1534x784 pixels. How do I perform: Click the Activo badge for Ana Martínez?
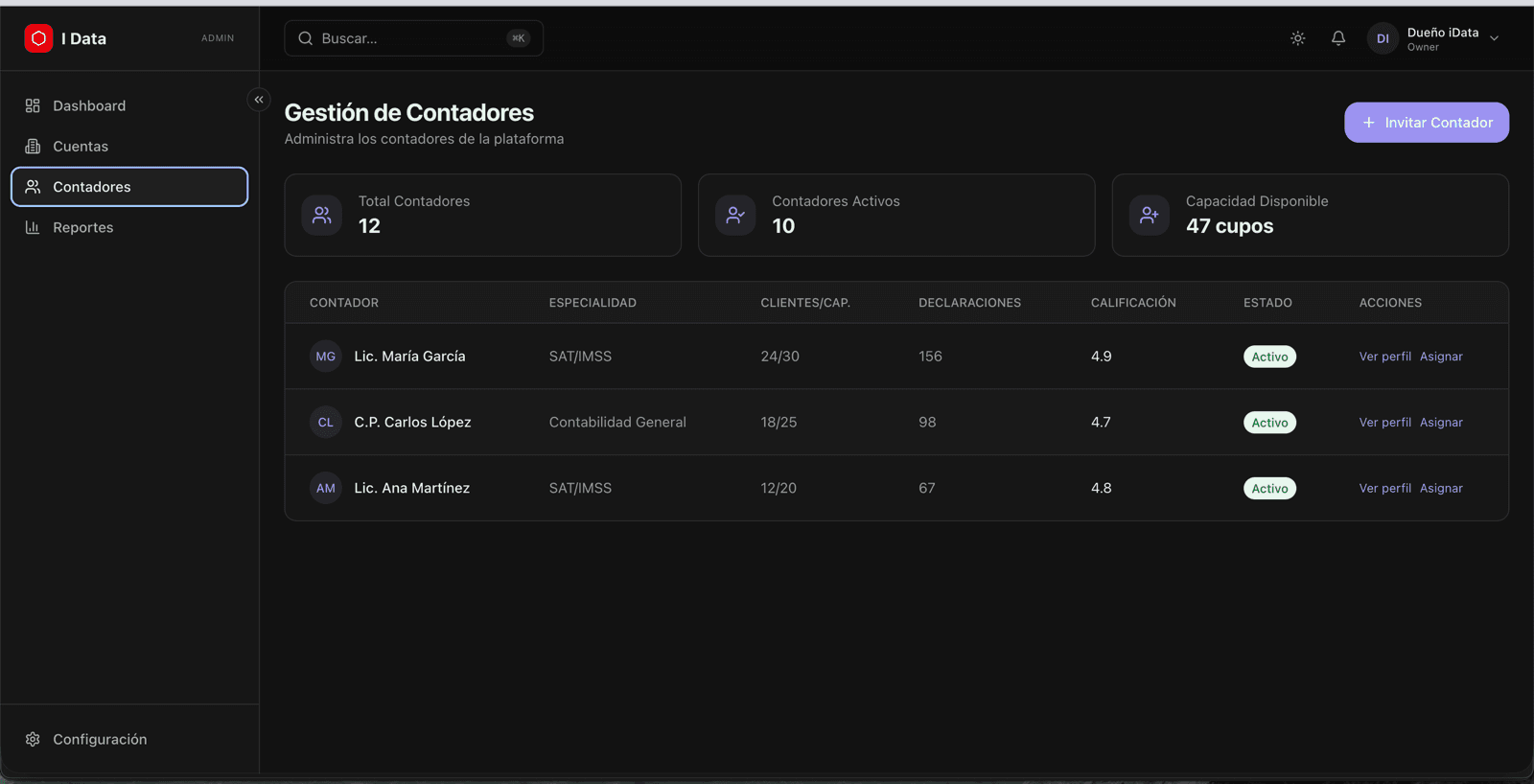click(x=1270, y=489)
